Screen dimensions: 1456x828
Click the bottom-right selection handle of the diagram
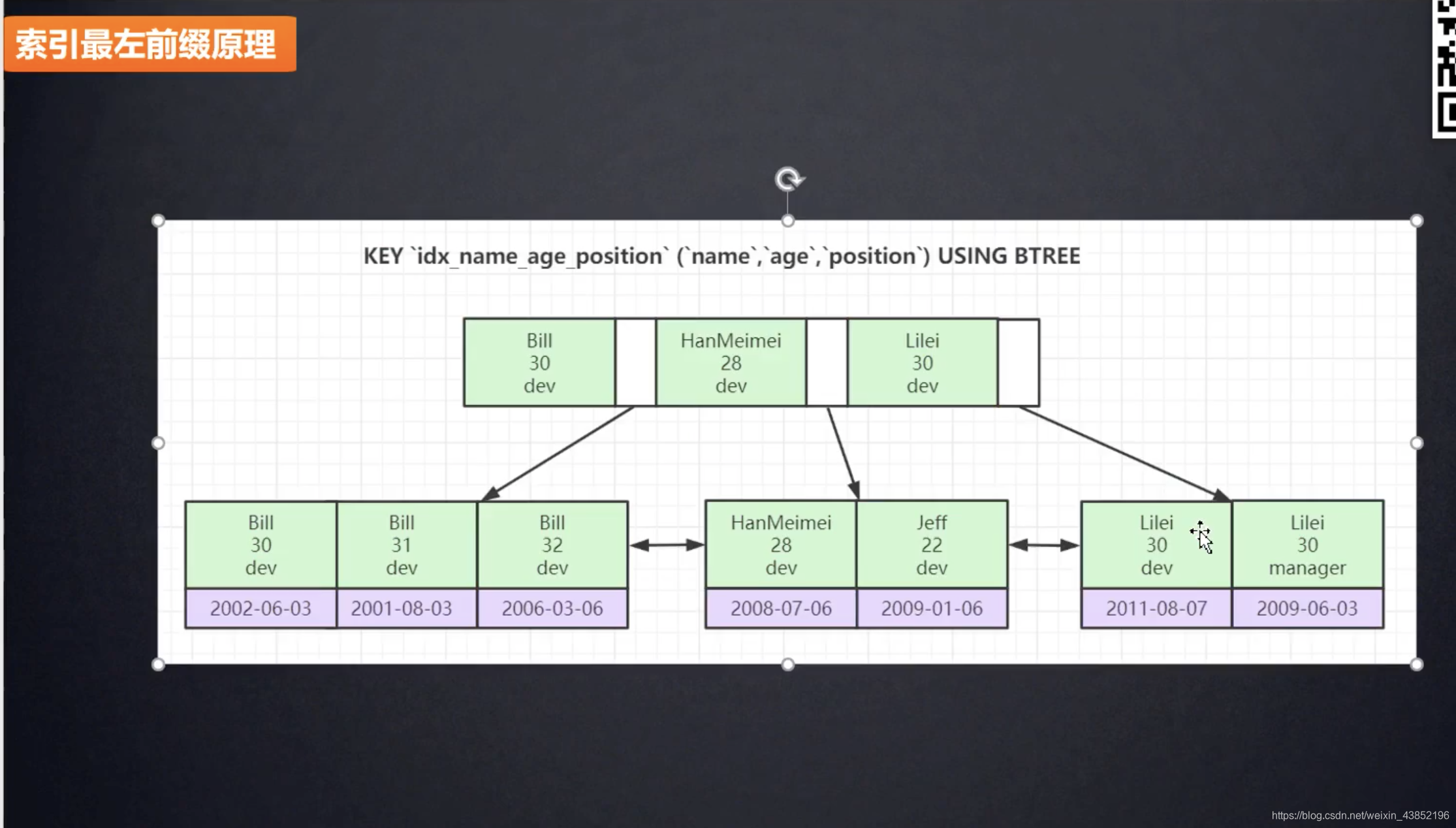[1416, 664]
